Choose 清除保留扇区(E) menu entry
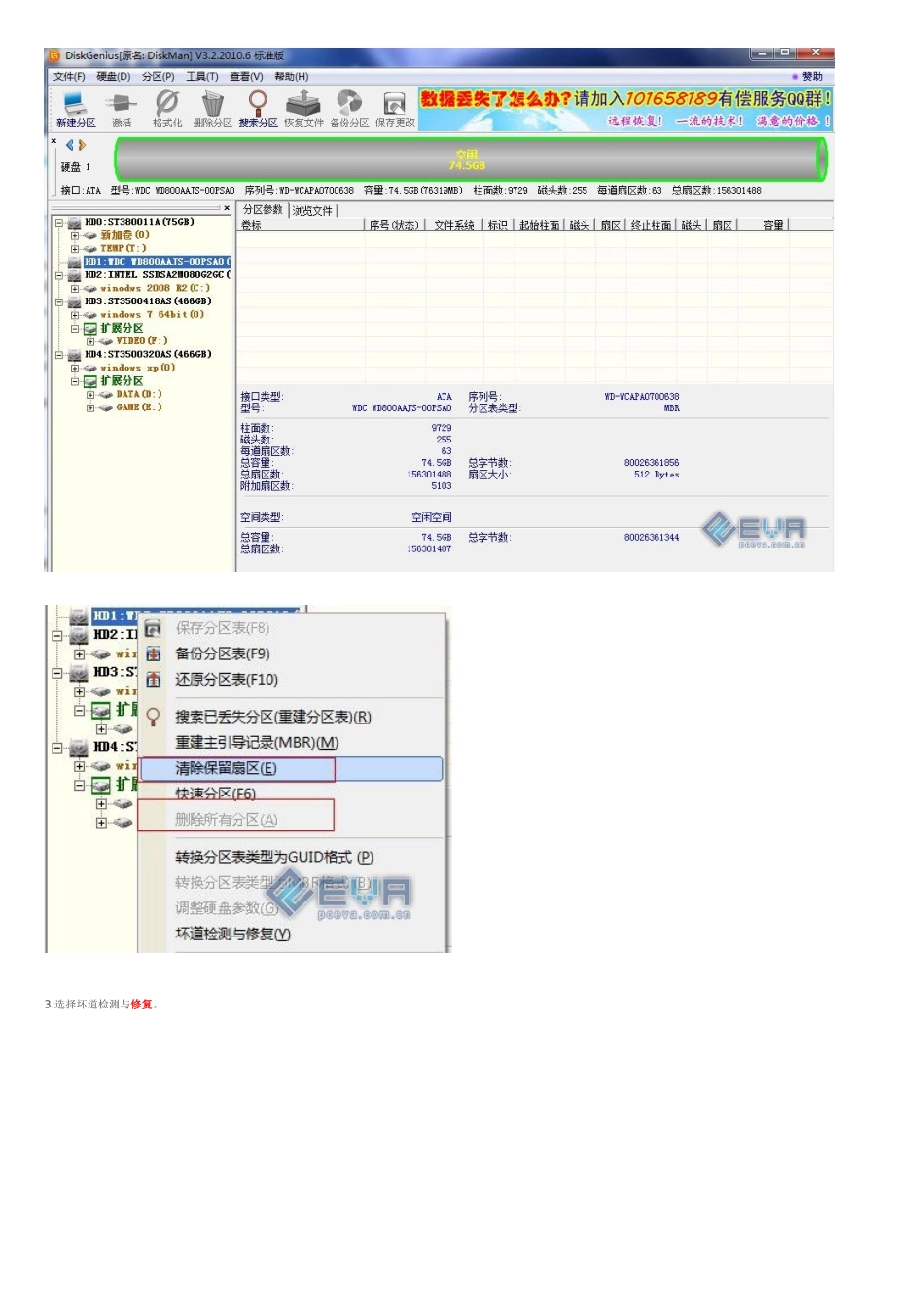This screenshot has width=924, height=1307. (x=292, y=769)
